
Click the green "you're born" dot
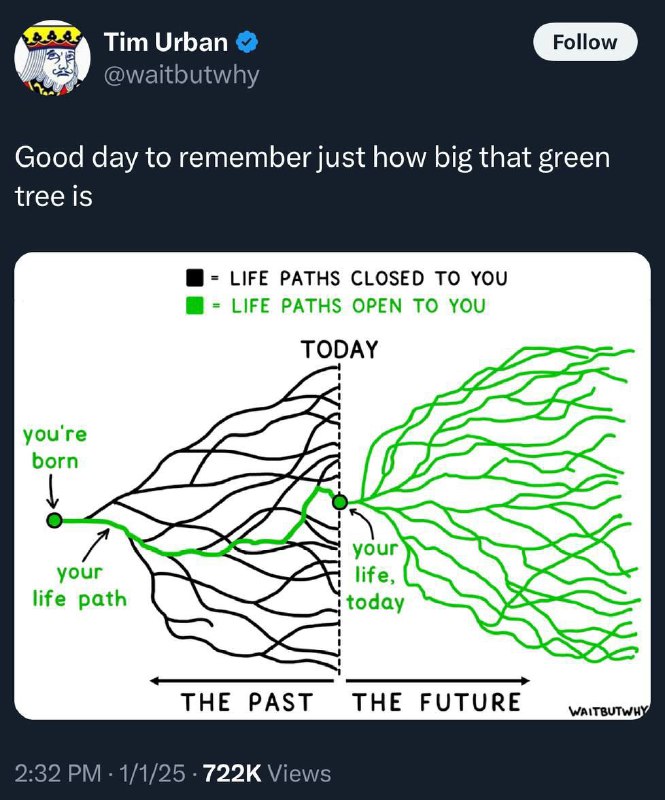(x=55, y=520)
